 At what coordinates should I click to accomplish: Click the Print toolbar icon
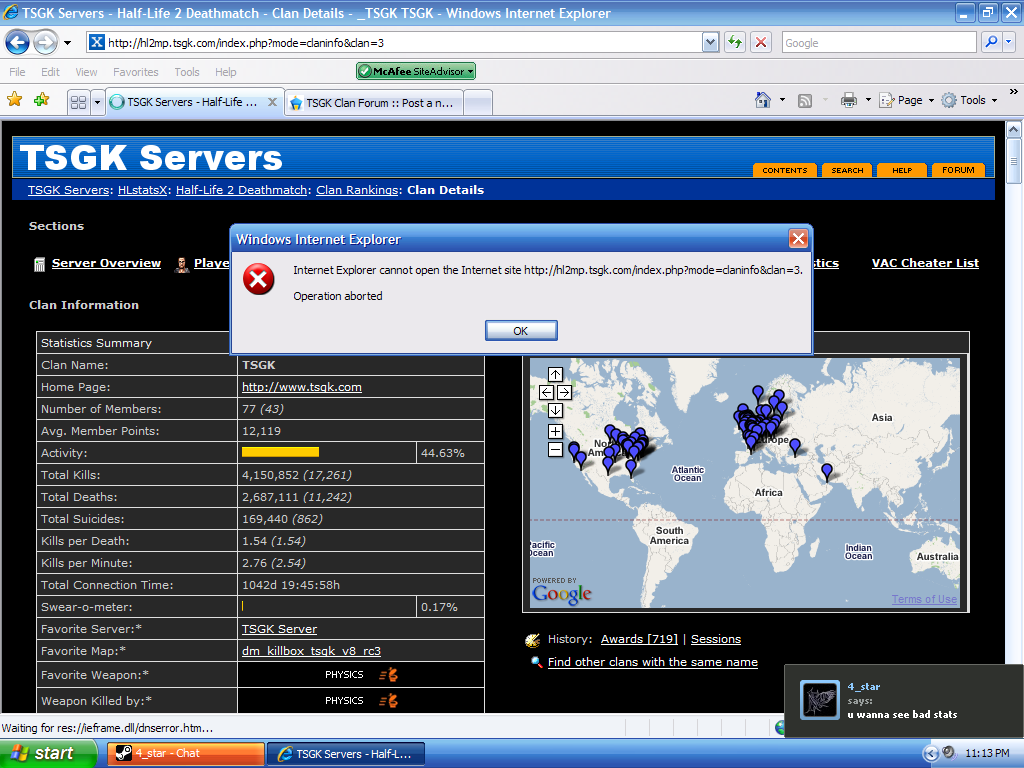848,100
